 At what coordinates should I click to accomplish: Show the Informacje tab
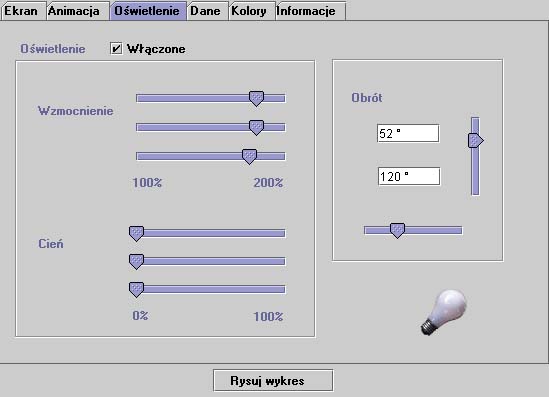(311, 11)
